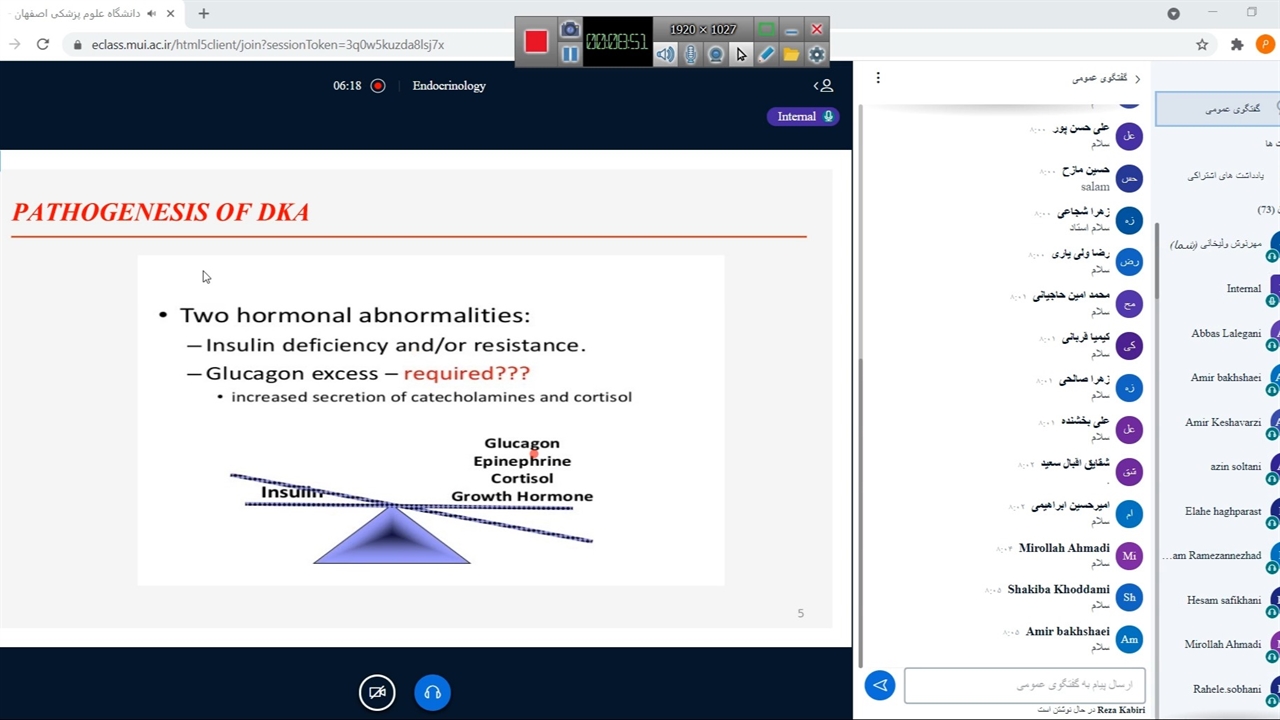This screenshot has height=720, width=1280.
Task: Toggle mouse cursor capture in recorder toolbar
Action: 741,55
